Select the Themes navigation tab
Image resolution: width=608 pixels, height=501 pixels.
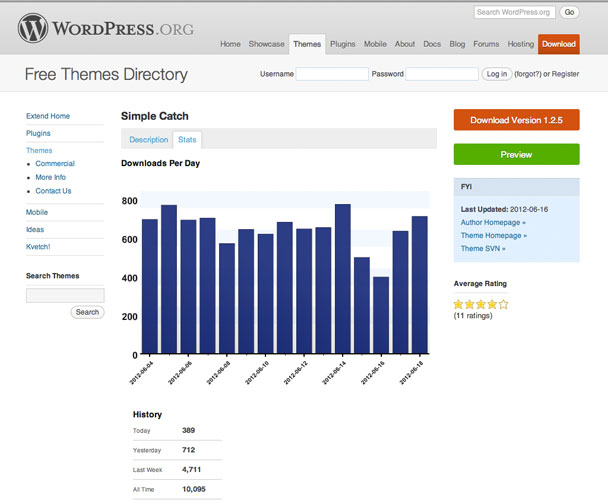tap(307, 44)
